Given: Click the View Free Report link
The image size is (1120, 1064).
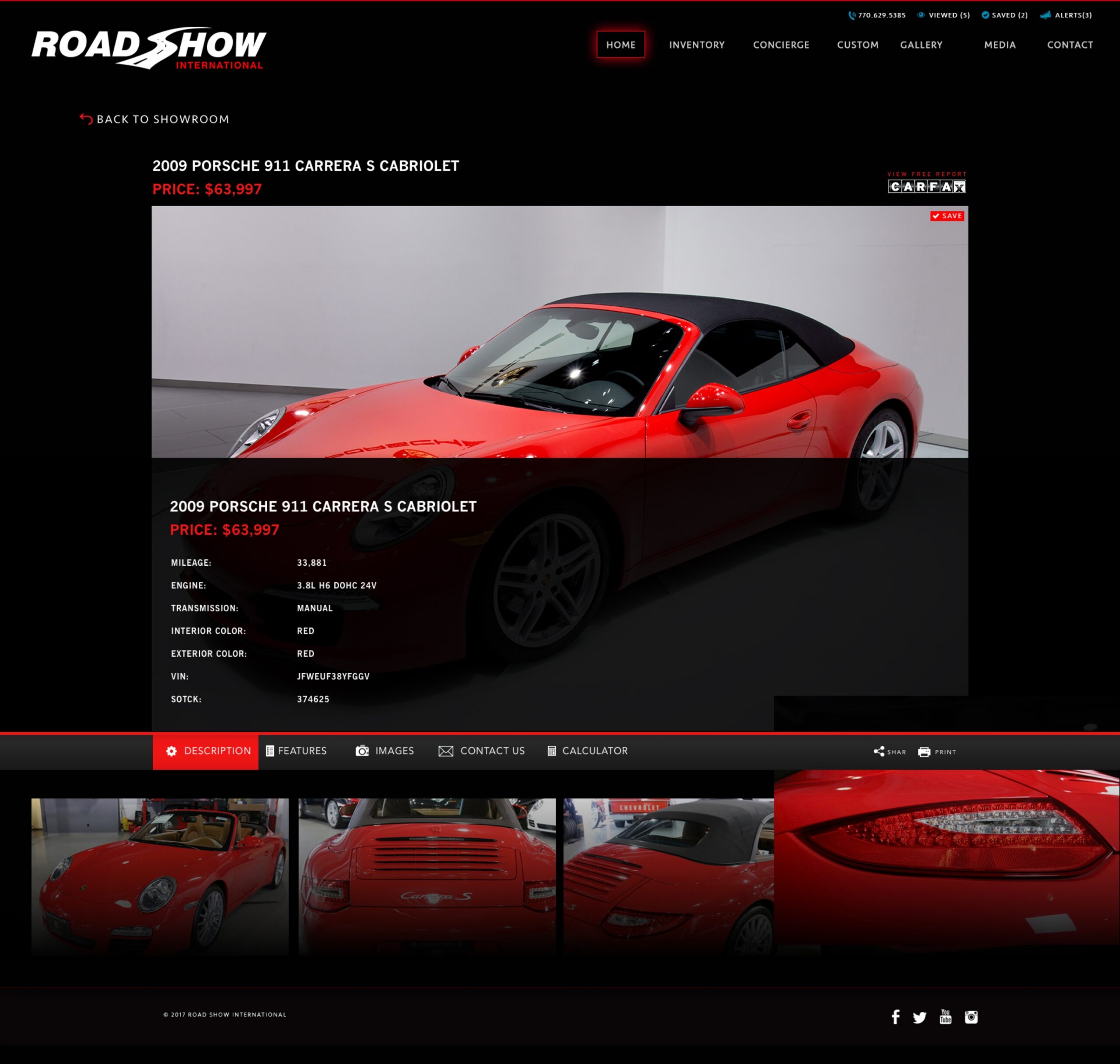Looking at the screenshot, I should pos(927,174).
